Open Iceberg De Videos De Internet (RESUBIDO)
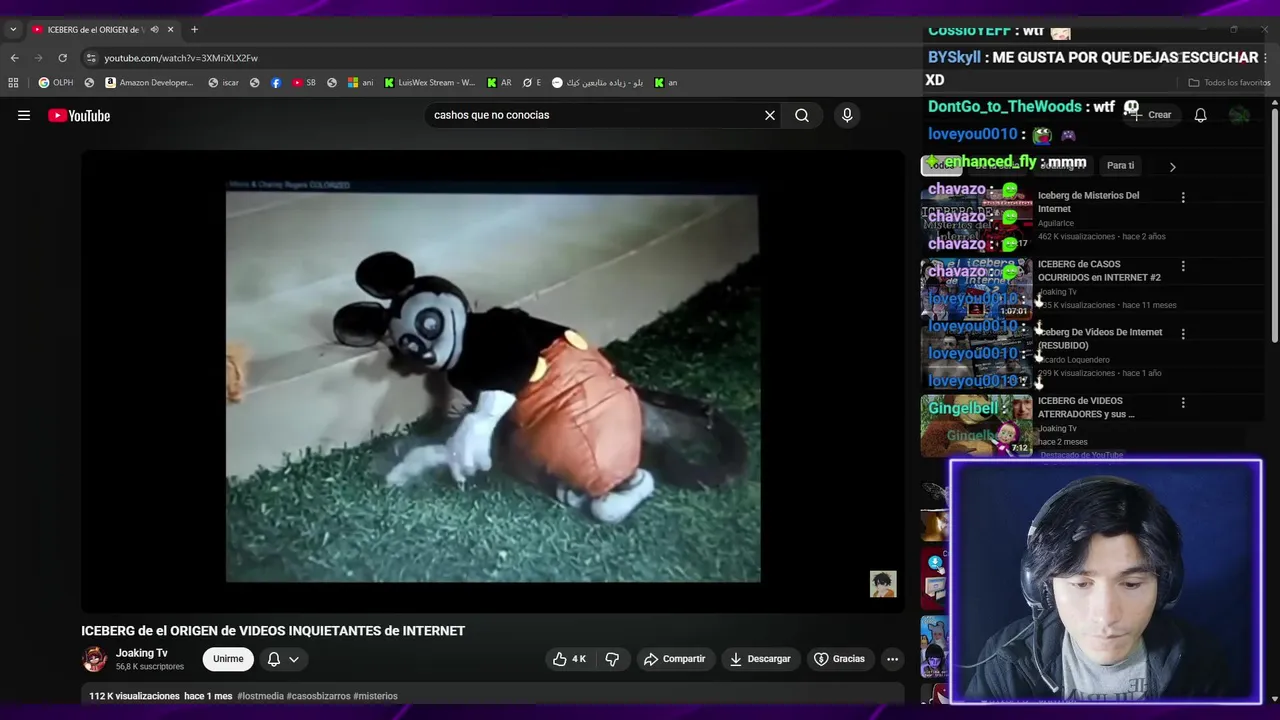 coord(1100,339)
